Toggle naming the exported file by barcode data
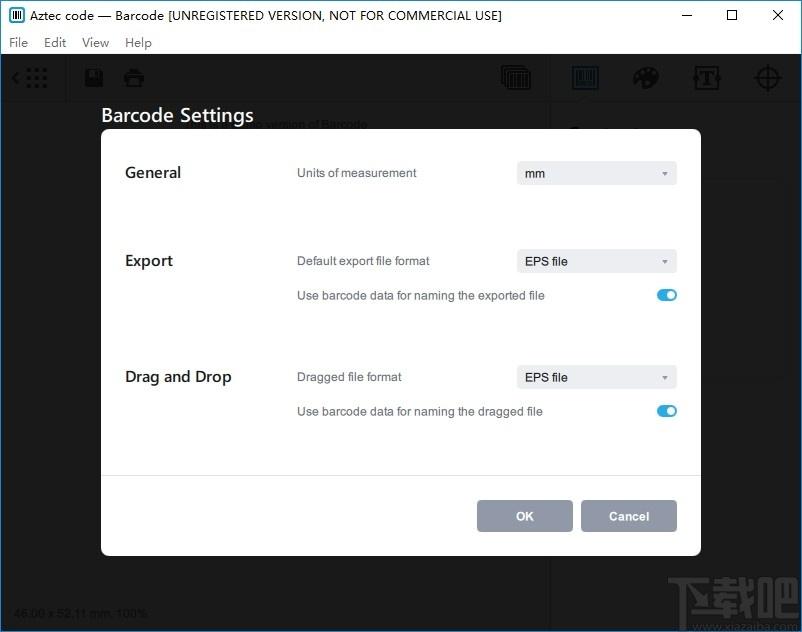This screenshot has height=632, width=802. click(666, 295)
